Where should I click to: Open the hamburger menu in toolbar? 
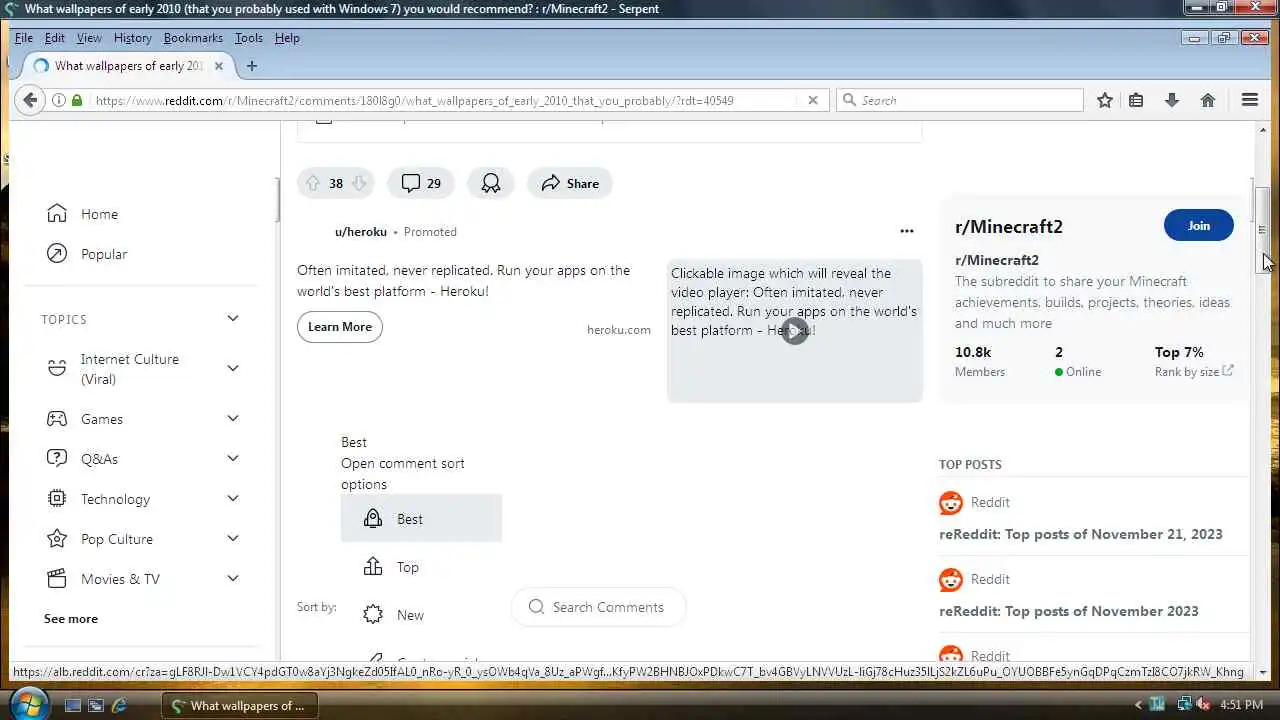[1249, 100]
